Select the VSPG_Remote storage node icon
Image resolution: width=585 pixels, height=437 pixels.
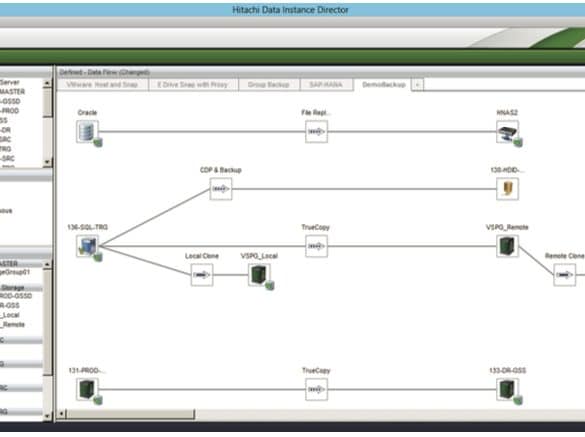point(507,246)
